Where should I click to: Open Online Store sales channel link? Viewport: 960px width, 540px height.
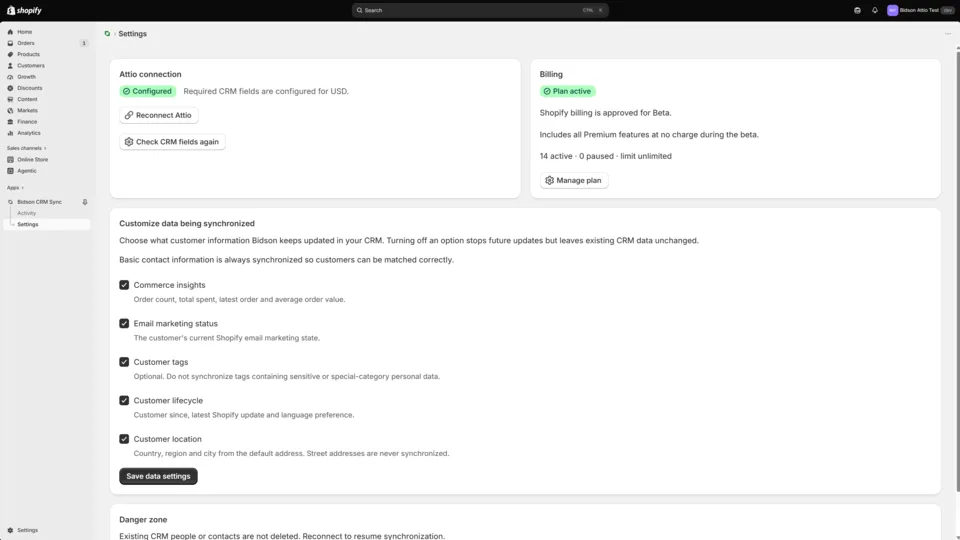pyautogui.click(x=47, y=160)
